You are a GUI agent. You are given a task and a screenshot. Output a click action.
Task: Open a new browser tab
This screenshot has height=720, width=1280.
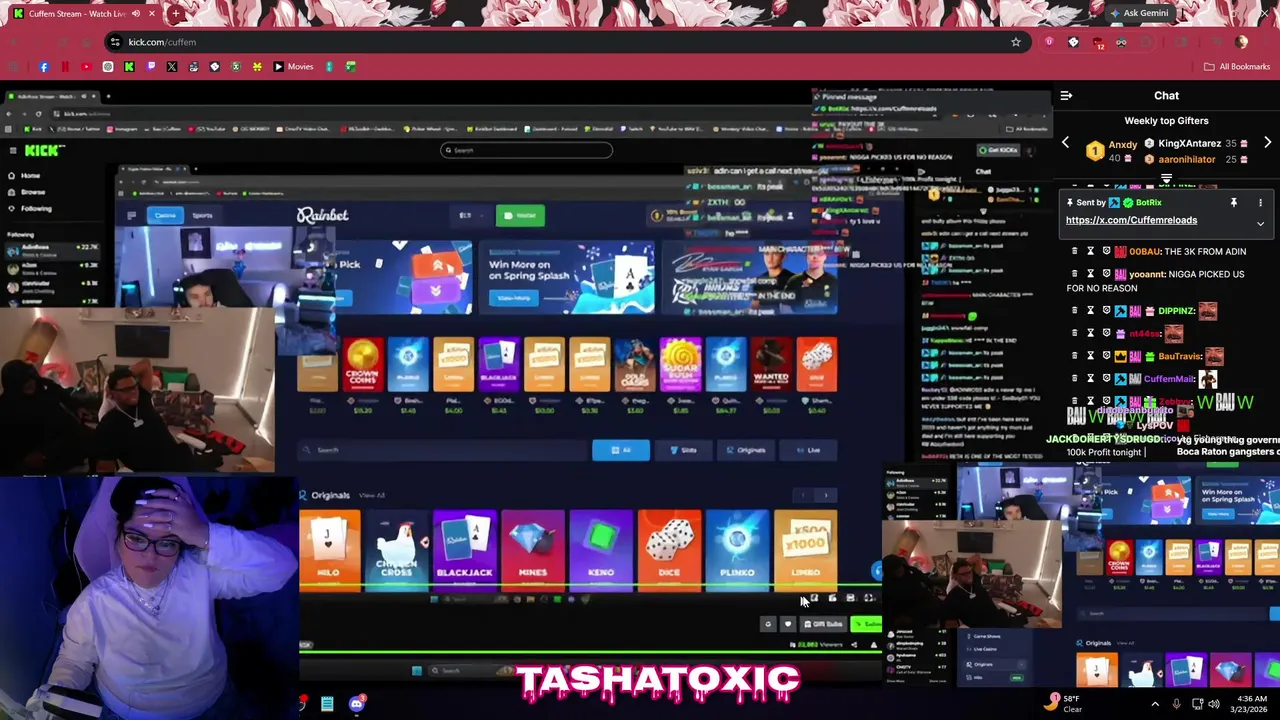(x=175, y=14)
